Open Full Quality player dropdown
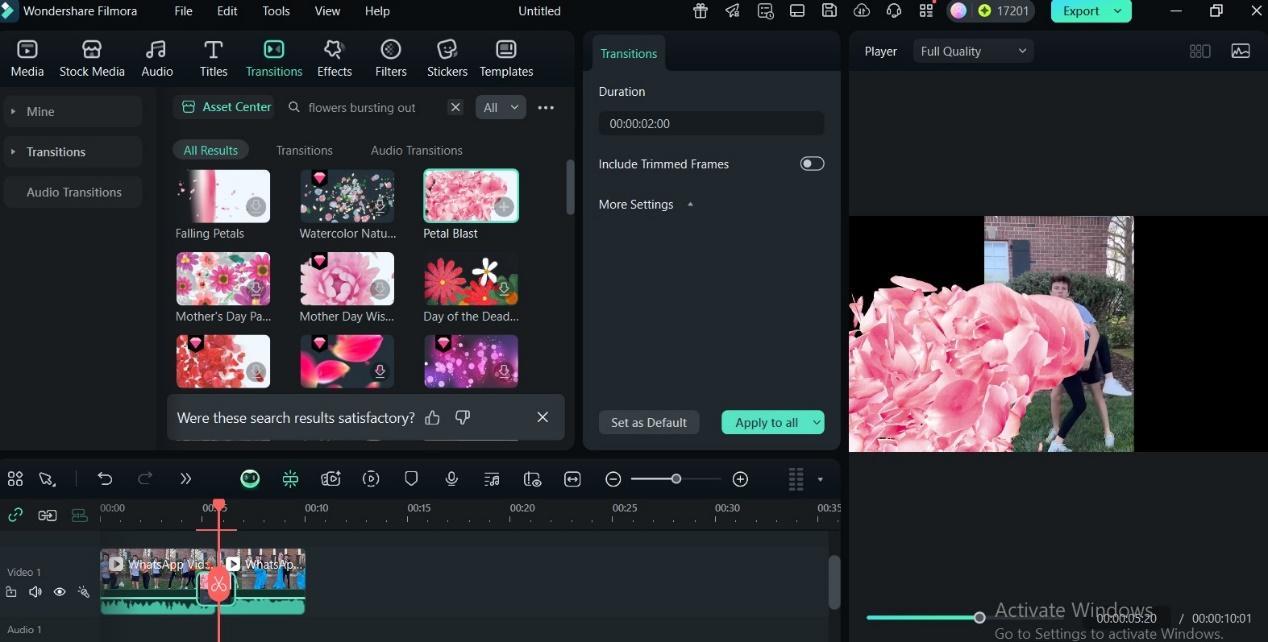 click(972, 51)
